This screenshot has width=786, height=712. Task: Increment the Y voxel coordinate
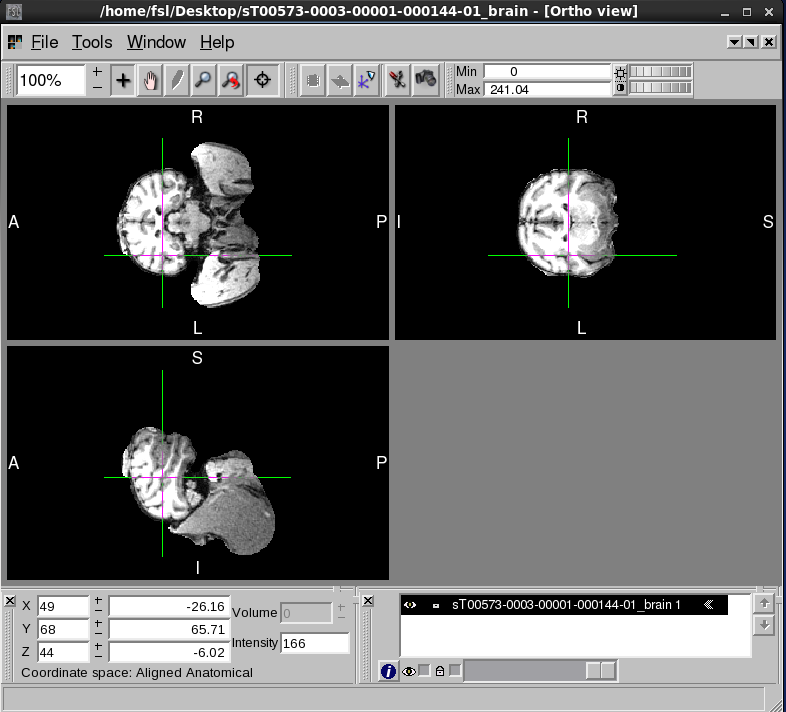pyautogui.click(x=98, y=624)
